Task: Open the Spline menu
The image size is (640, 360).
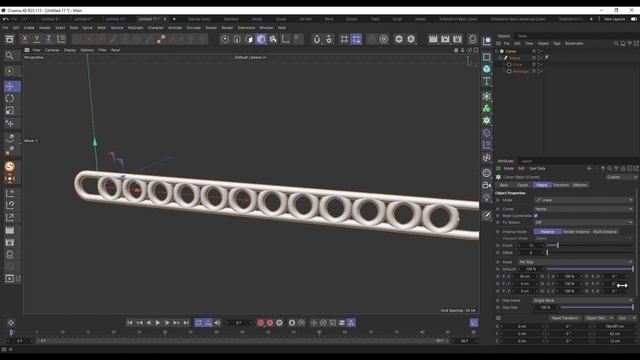Action: coord(87,28)
